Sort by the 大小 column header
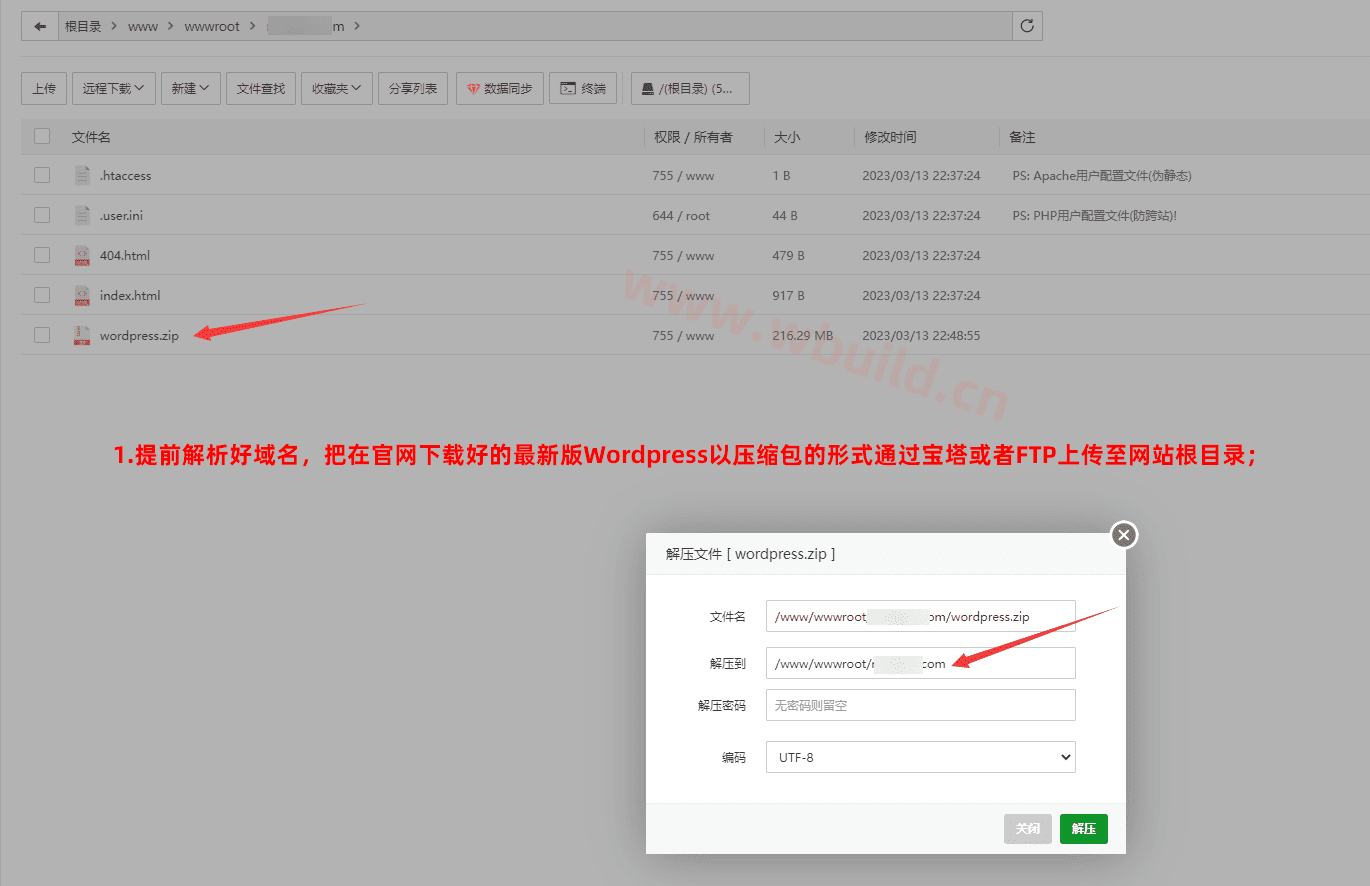Viewport: 1370px width, 886px height. [787, 137]
